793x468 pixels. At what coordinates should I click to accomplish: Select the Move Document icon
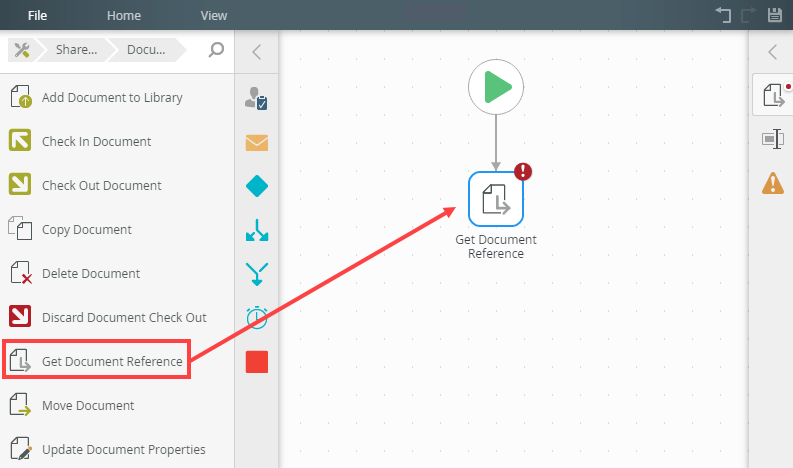tap(20, 404)
